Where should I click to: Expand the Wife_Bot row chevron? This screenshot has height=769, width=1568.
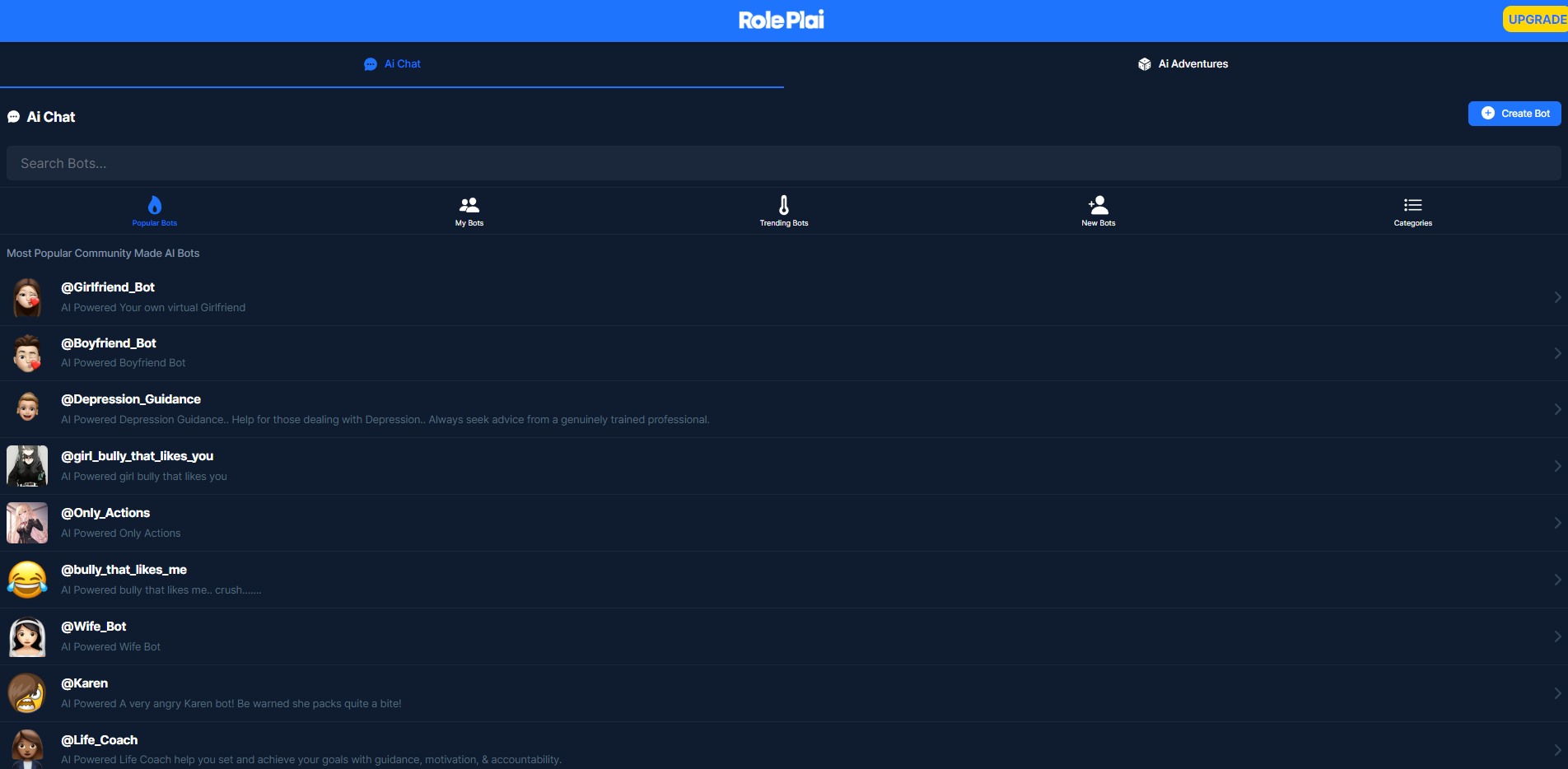(1557, 636)
